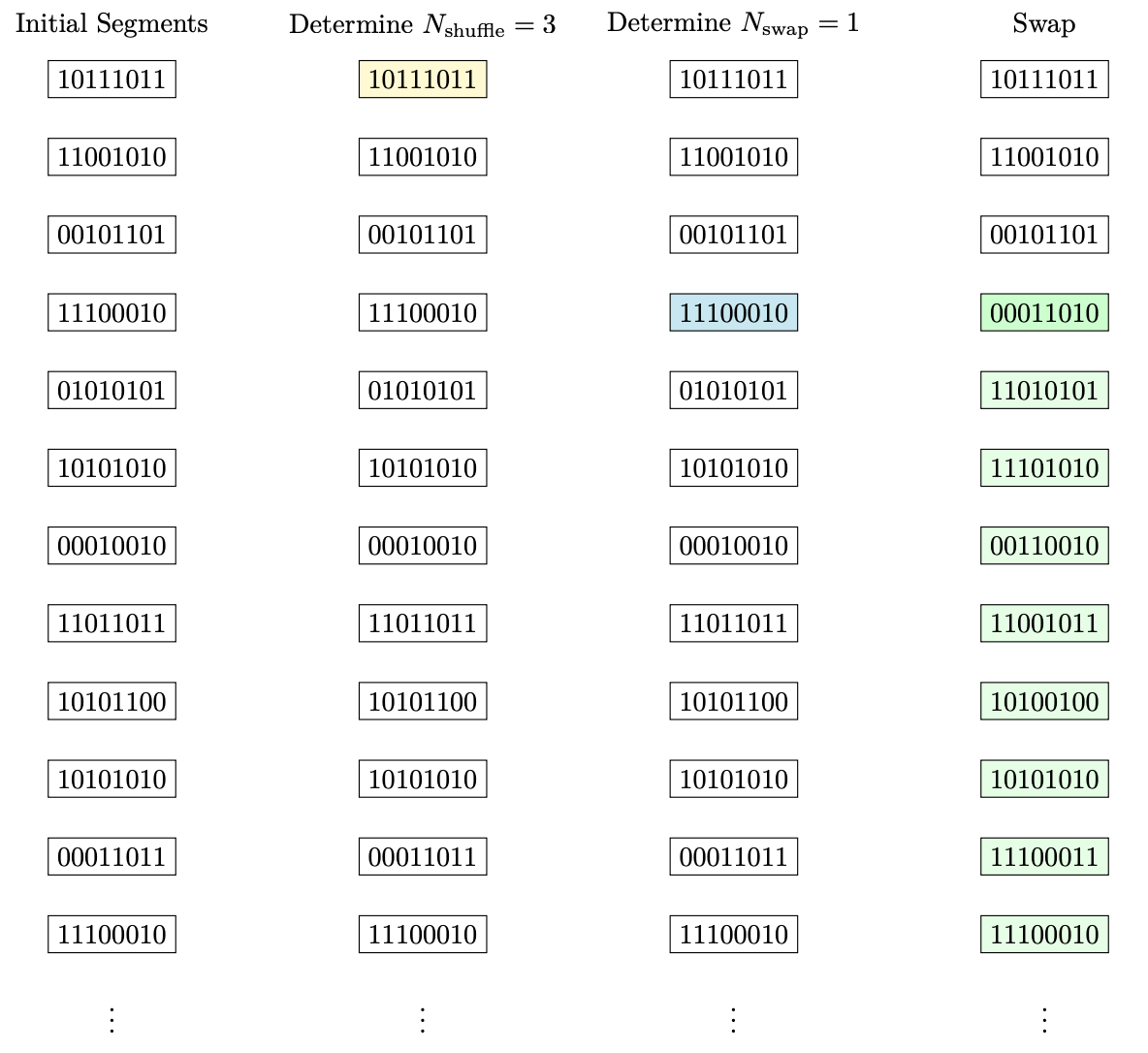Screen dimensions: 1148x1053
Task: Select the 10100100 segment box
Action: [1044, 701]
